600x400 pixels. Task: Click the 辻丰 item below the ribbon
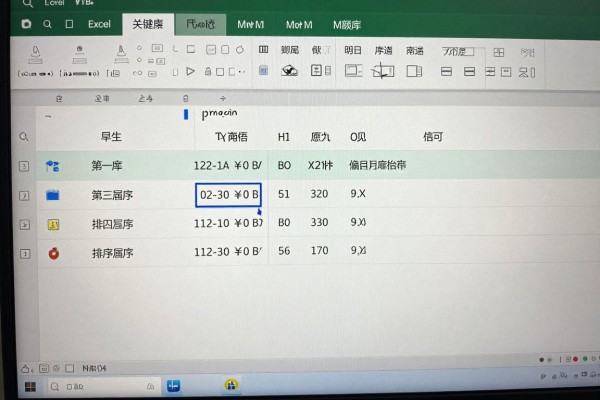[x=102, y=99]
